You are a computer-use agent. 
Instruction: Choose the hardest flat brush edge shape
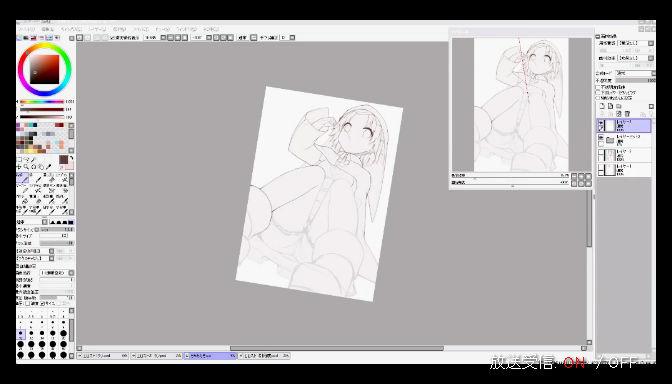click(x=71, y=222)
